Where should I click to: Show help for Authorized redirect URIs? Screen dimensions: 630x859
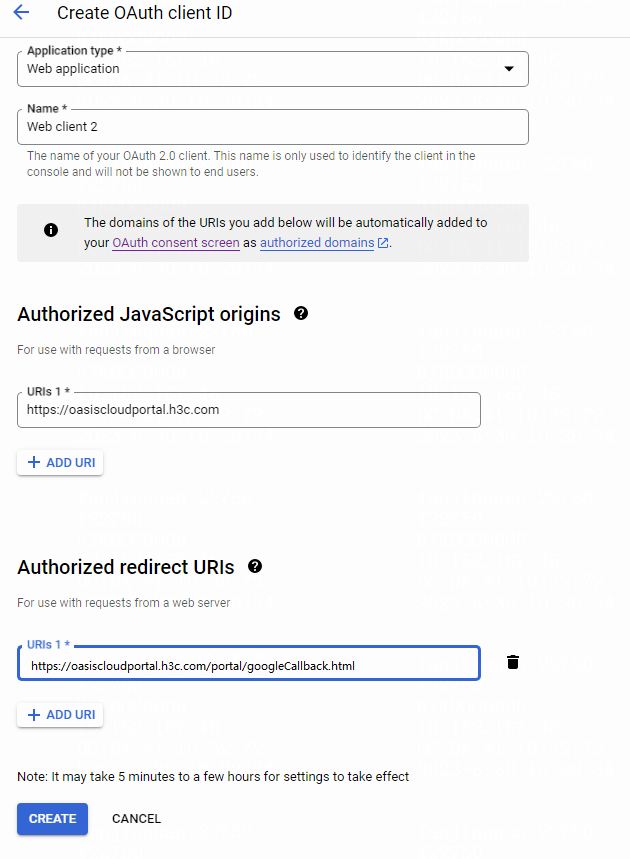click(255, 566)
